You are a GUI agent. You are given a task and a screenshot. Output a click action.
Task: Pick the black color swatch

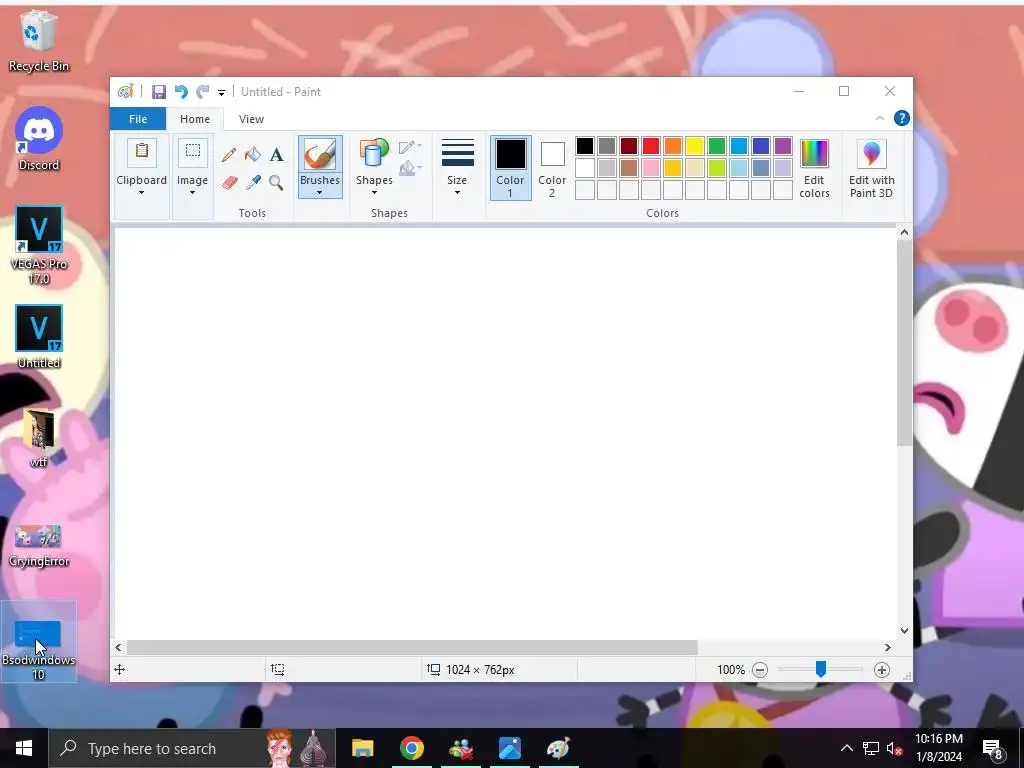click(x=585, y=146)
